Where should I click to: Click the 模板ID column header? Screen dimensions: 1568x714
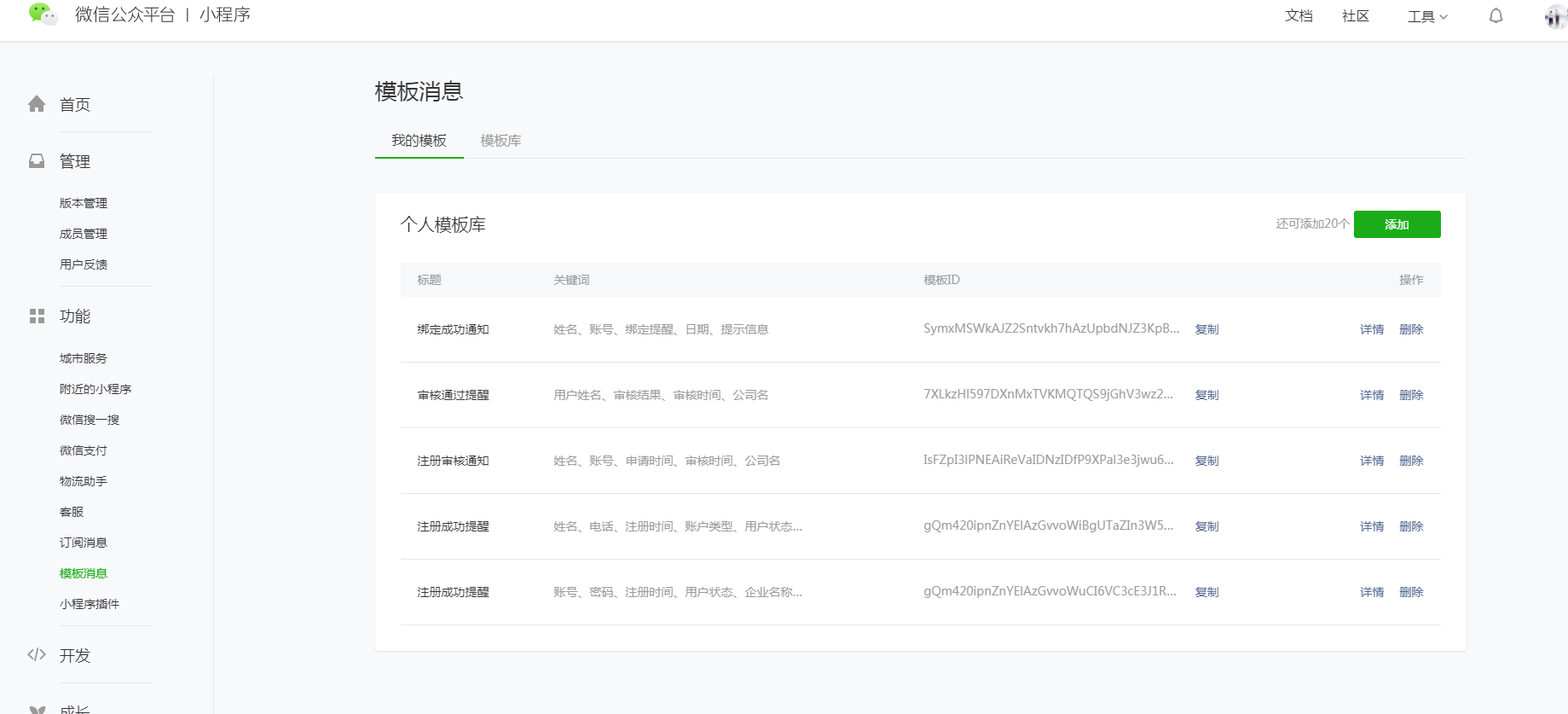click(x=941, y=280)
